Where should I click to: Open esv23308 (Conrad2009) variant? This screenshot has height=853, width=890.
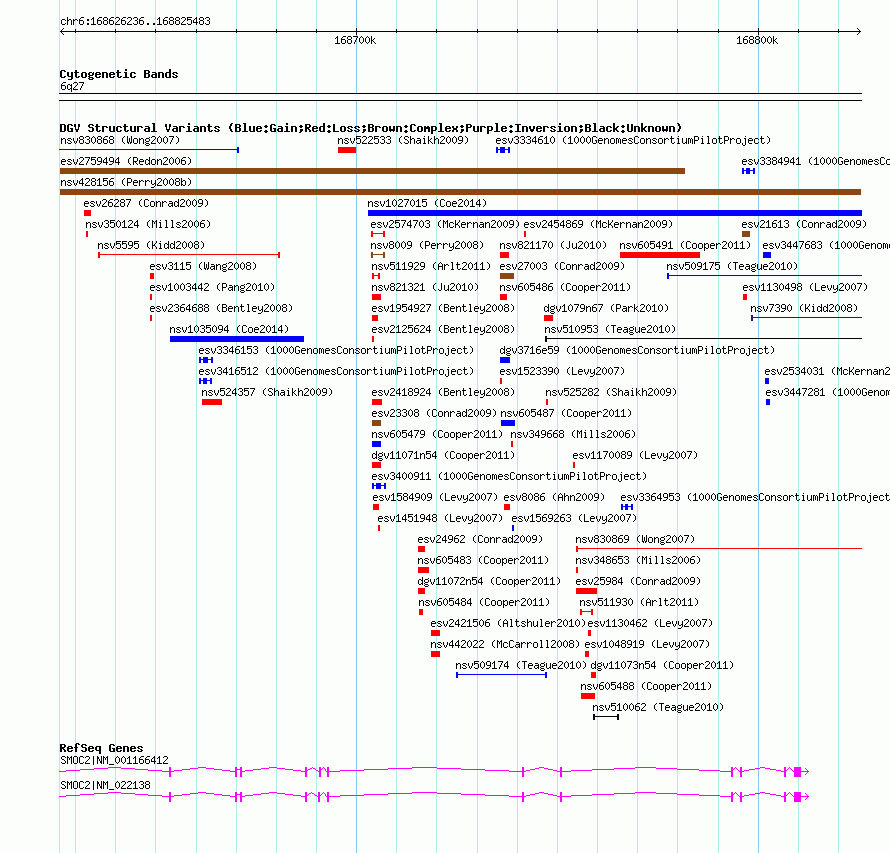click(x=434, y=413)
